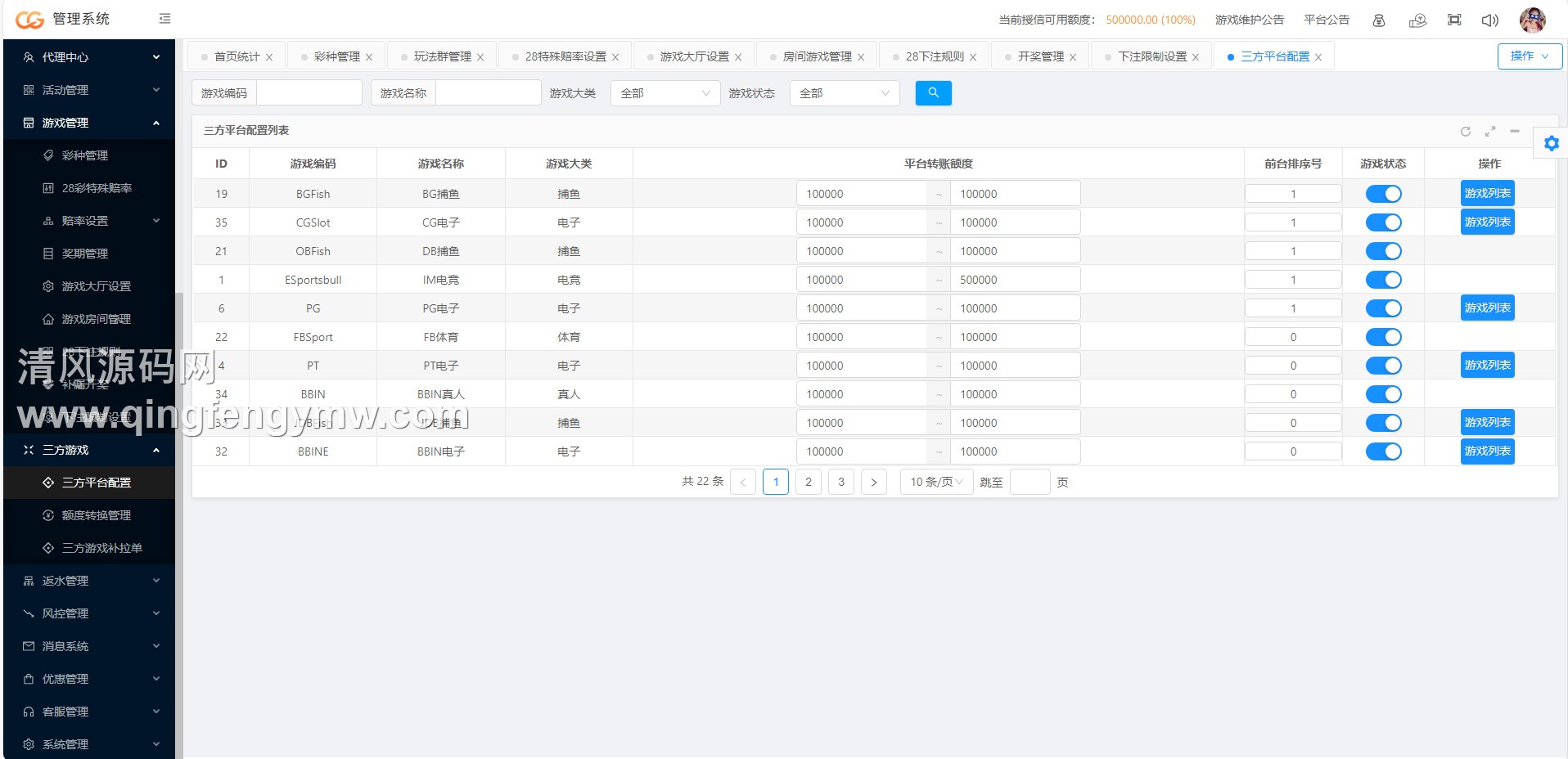Open the 游戏大类 dropdown filter
The image size is (1568, 759).
[665, 93]
